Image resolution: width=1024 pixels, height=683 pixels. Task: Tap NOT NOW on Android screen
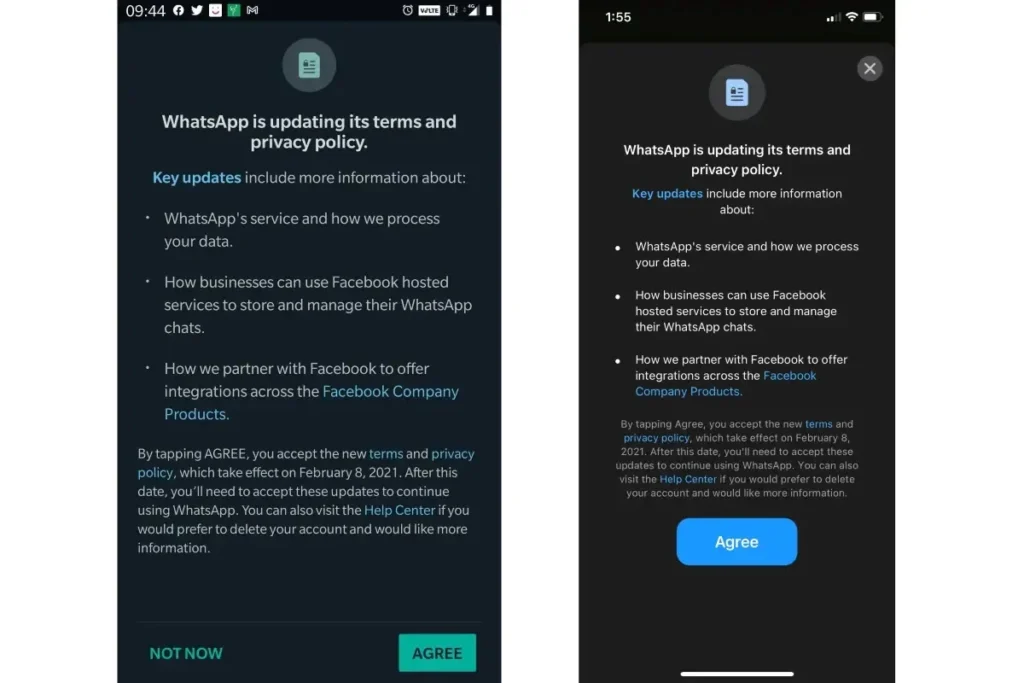(x=186, y=654)
